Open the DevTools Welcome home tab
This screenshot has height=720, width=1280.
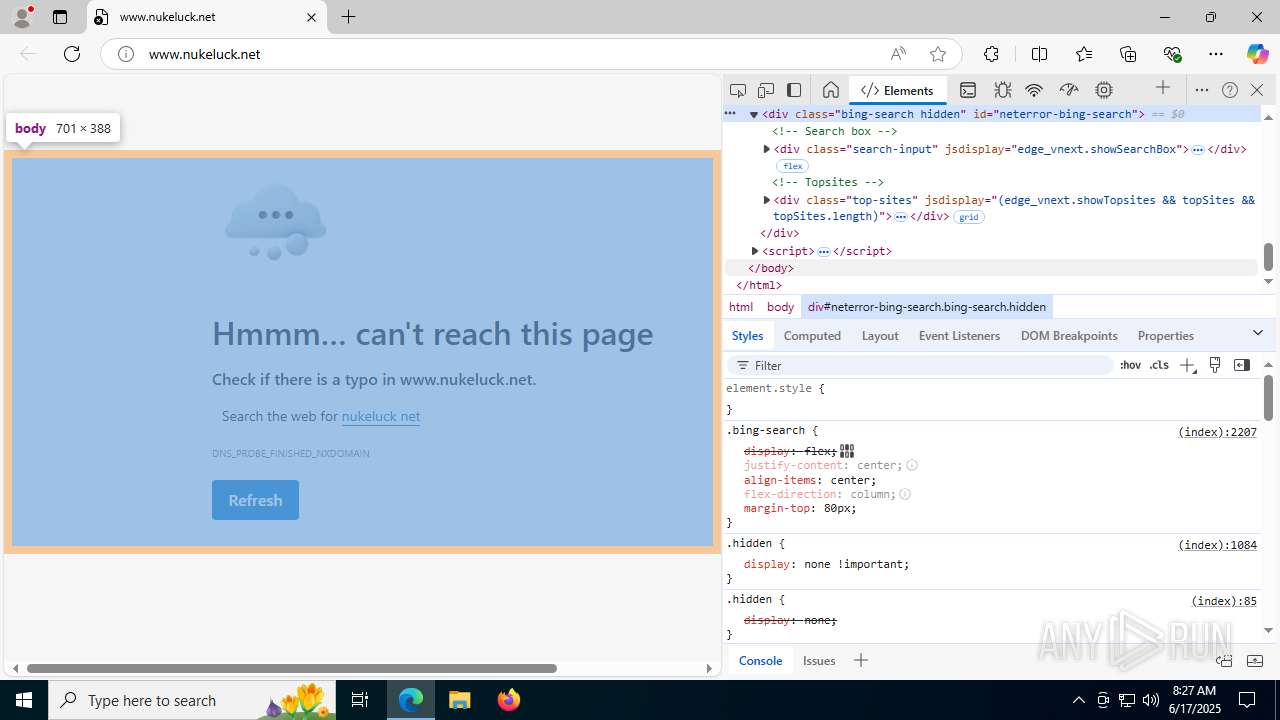coord(830,90)
